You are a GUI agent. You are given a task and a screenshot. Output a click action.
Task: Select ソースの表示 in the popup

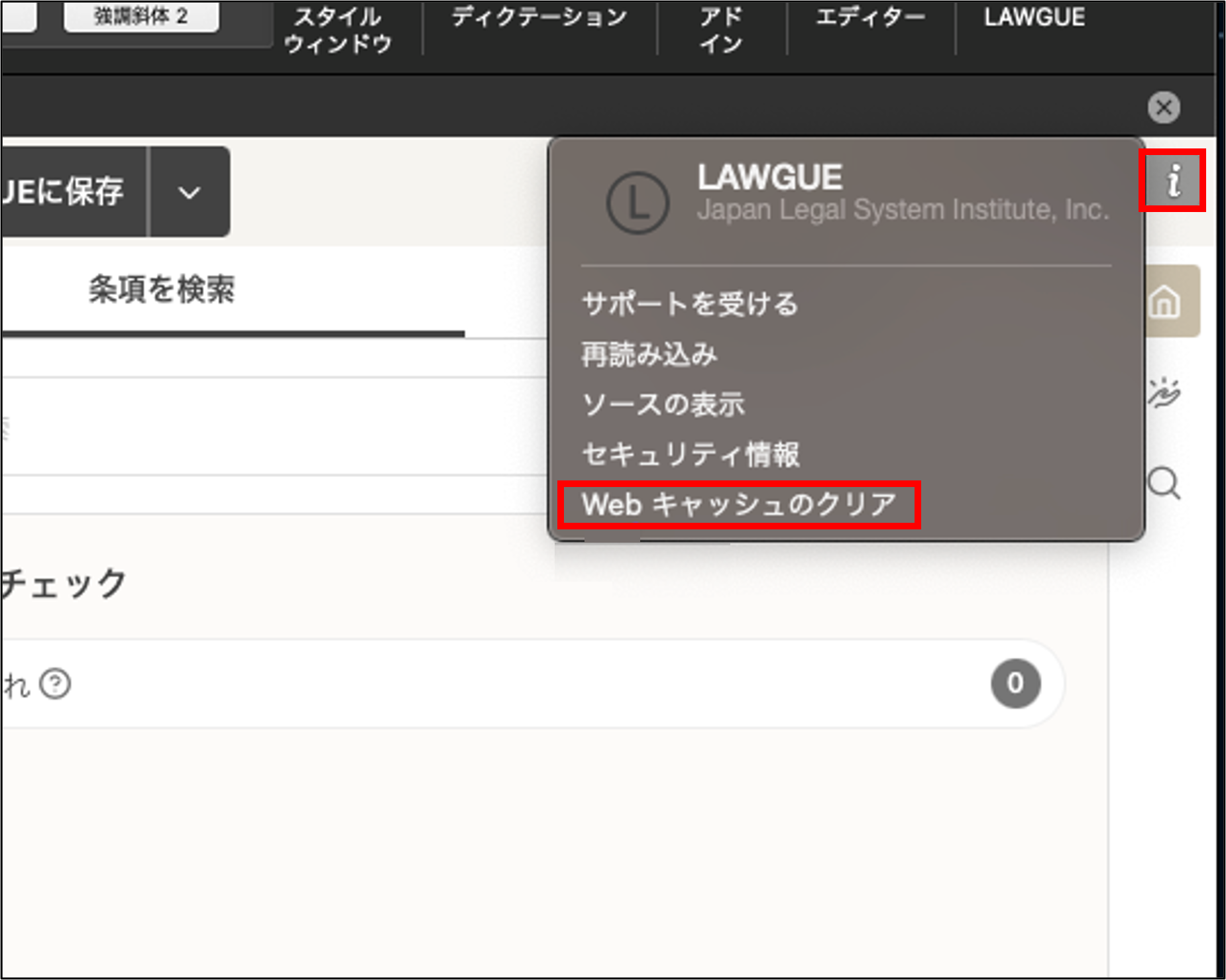(663, 404)
